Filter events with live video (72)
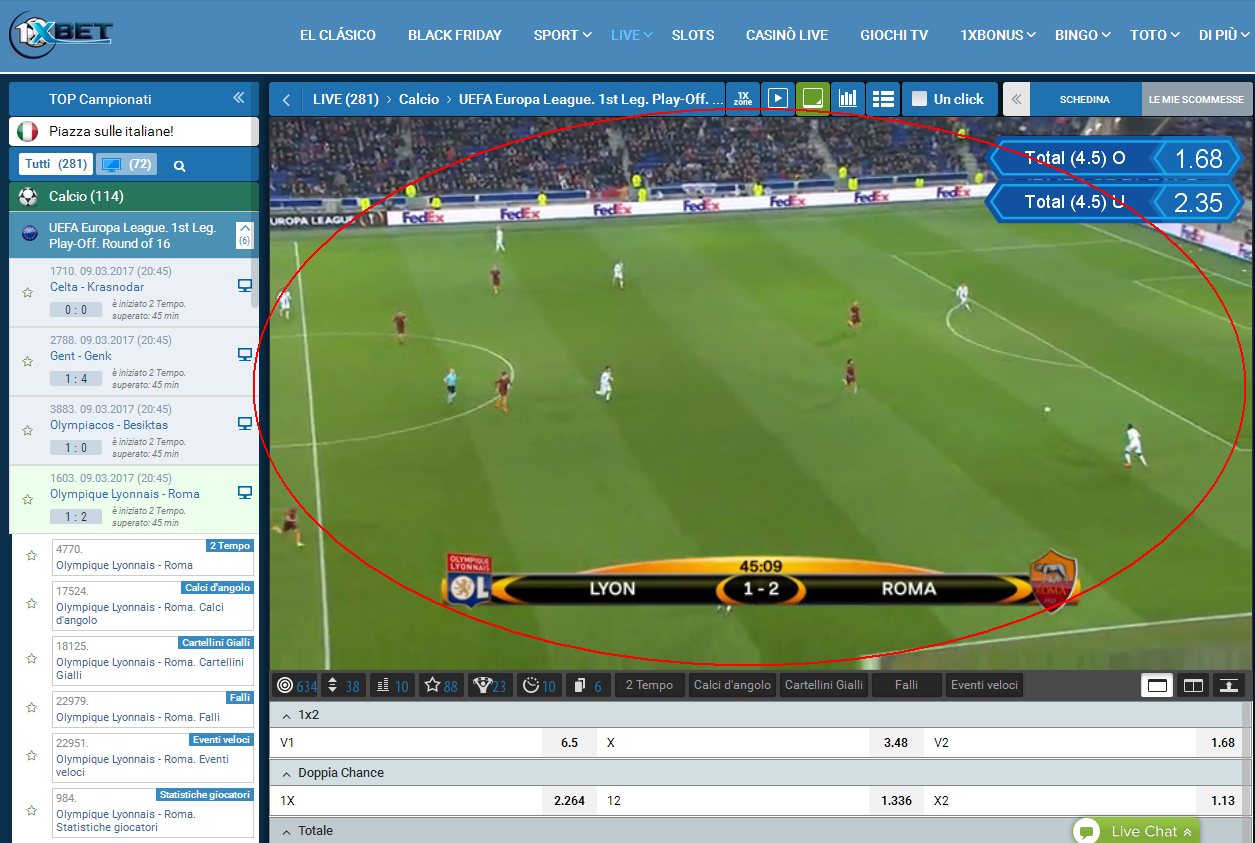Image resolution: width=1255 pixels, height=843 pixels. click(x=127, y=164)
